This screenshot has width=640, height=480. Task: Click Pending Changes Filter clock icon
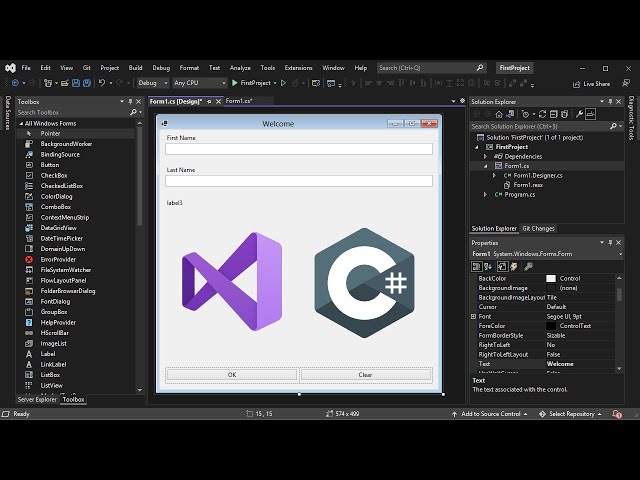525,114
